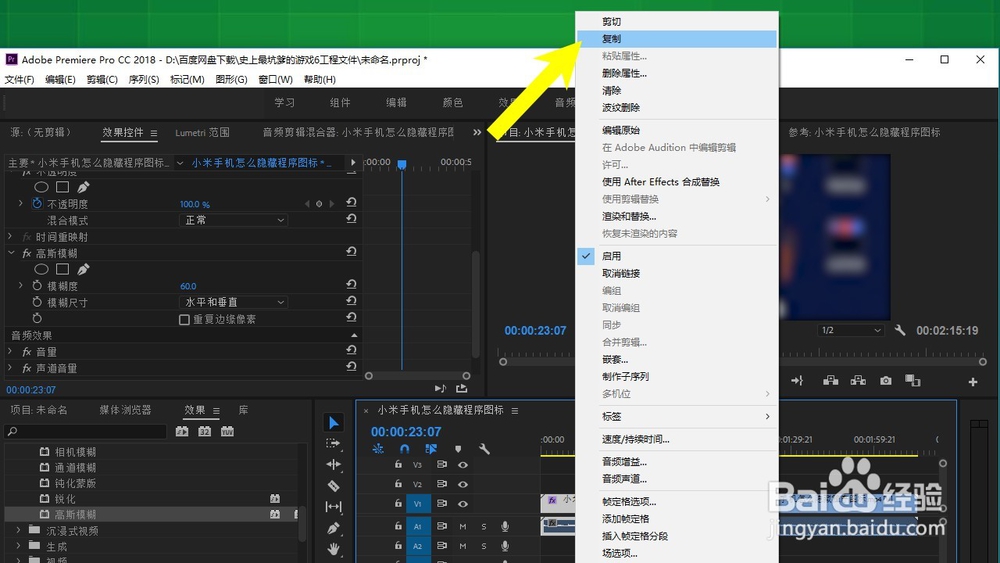Select the Razor tool

coord(334,486)
